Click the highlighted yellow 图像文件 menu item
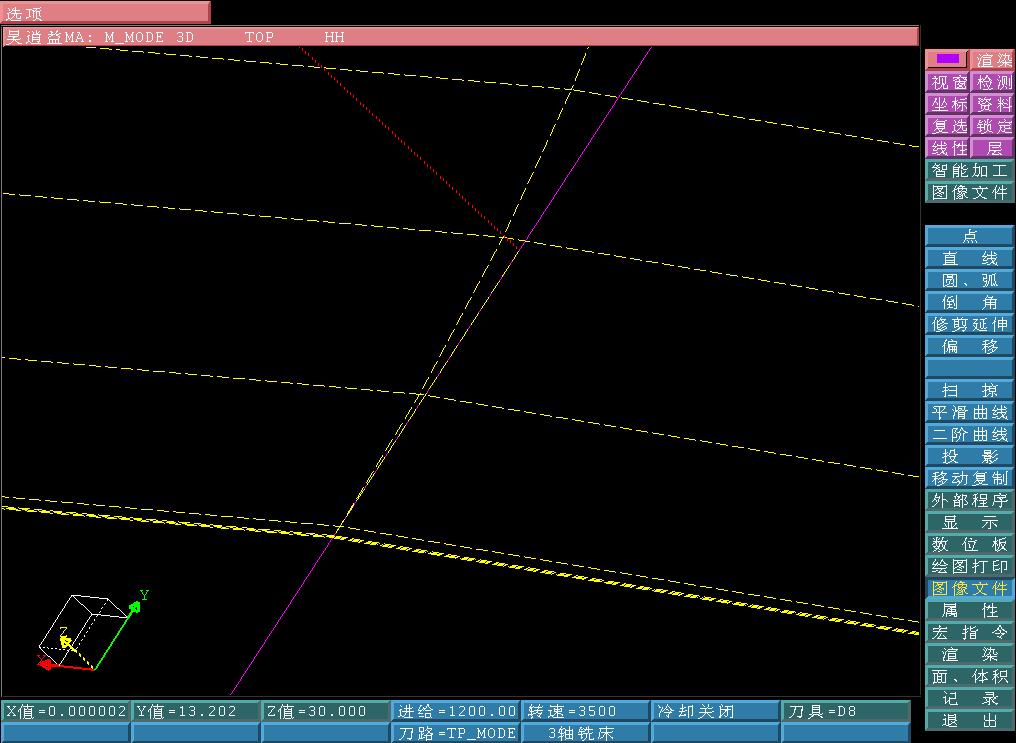 click(970, 588)
